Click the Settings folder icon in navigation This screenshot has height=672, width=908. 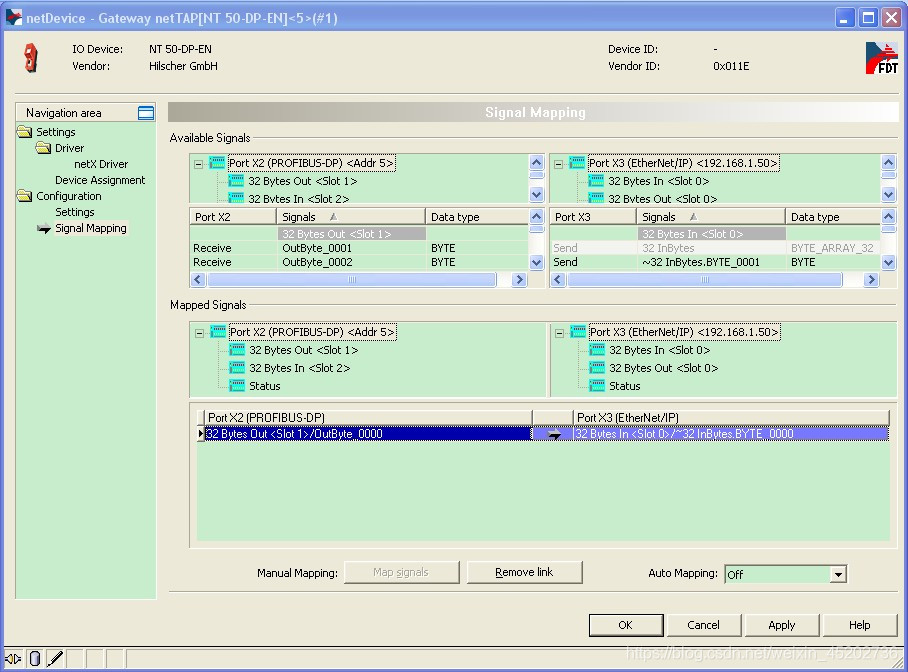point(24,132)
